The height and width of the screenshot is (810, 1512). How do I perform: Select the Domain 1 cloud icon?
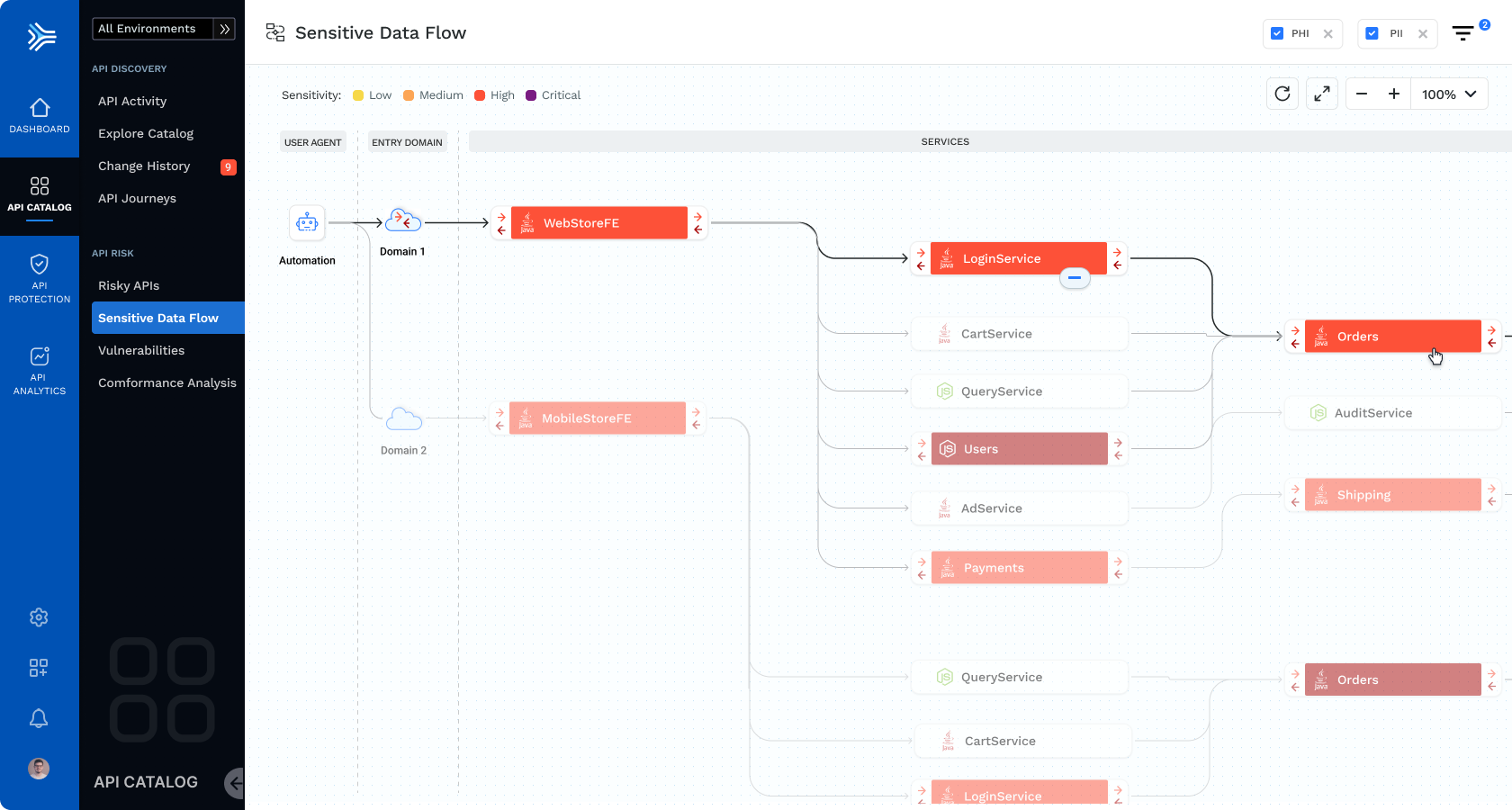403,220
